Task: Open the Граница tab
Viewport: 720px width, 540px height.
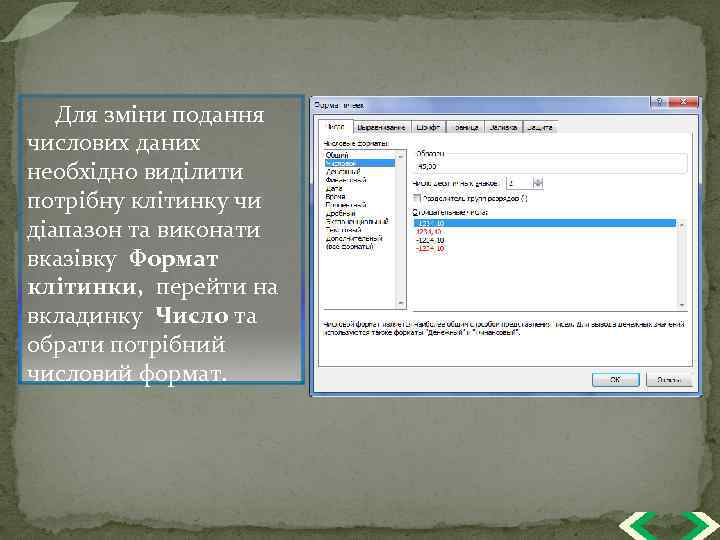Action: (466, 128)
